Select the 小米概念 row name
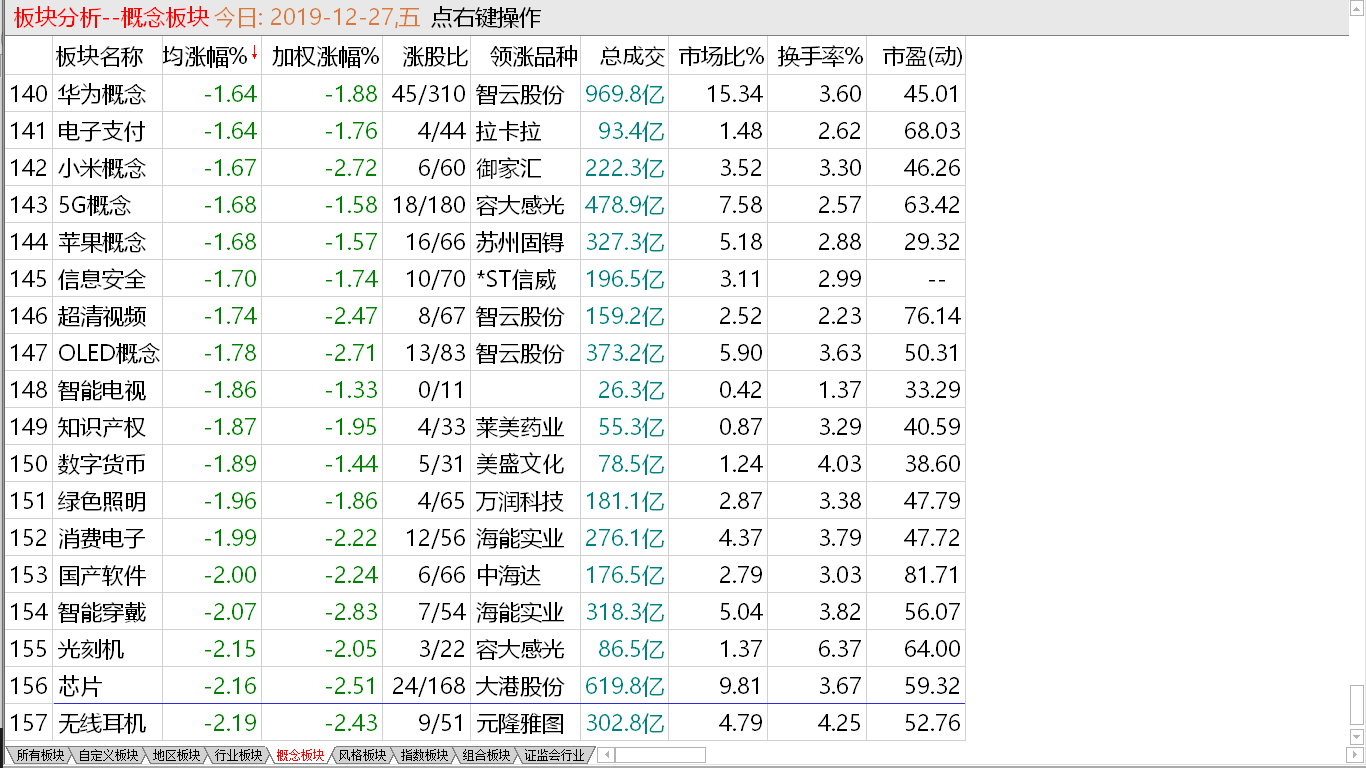This screenshot has width=1366, height=768. (x=101, y=168)
